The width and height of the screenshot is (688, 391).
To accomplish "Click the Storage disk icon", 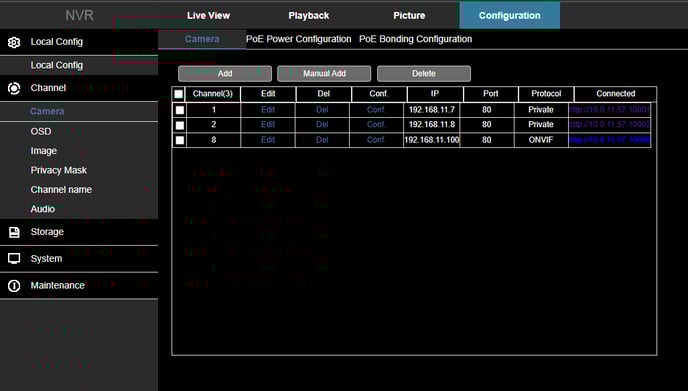I will 14,232.
